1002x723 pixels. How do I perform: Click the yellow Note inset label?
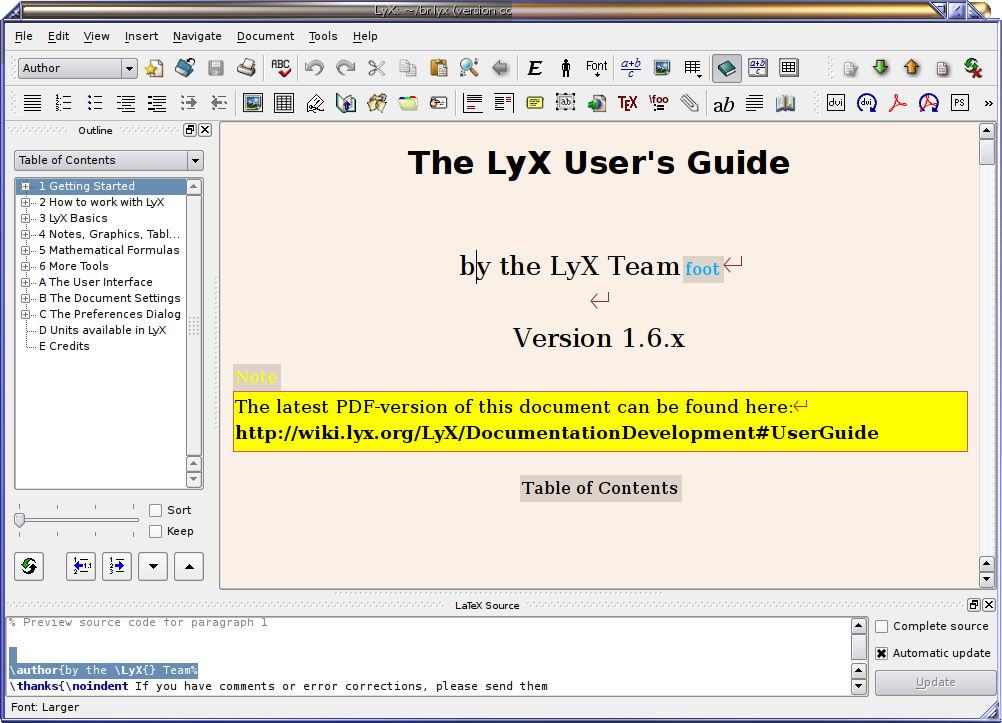click(256, 377)
